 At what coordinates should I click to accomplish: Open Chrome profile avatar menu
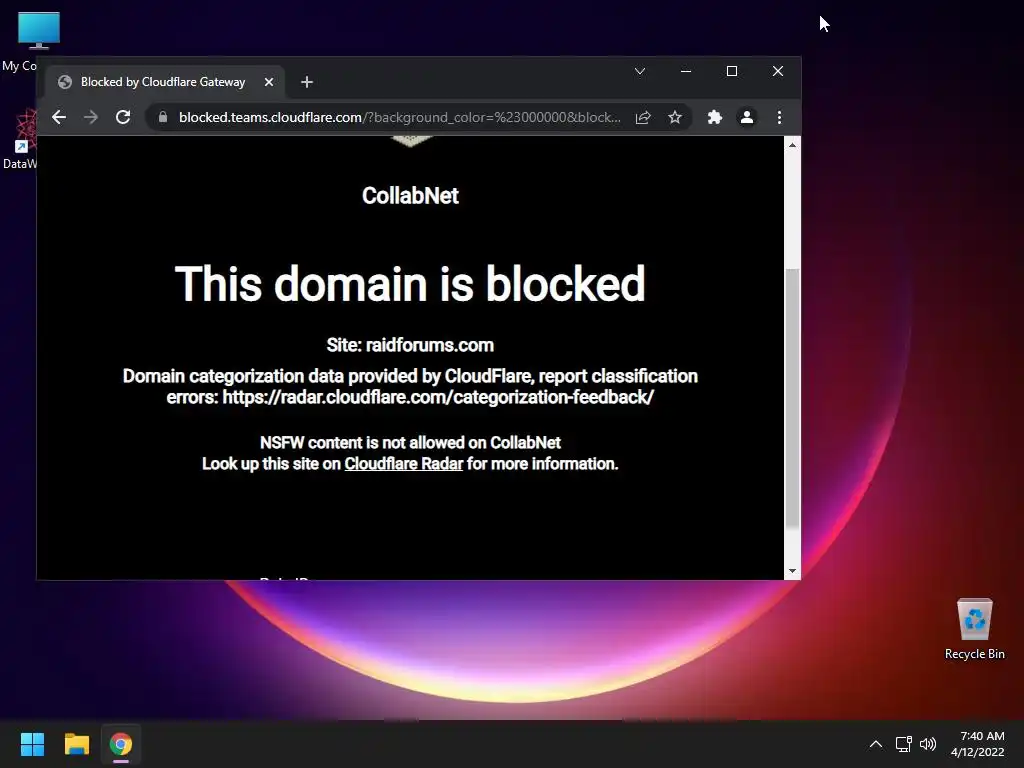pyautogui.click(x=747, y=118)
